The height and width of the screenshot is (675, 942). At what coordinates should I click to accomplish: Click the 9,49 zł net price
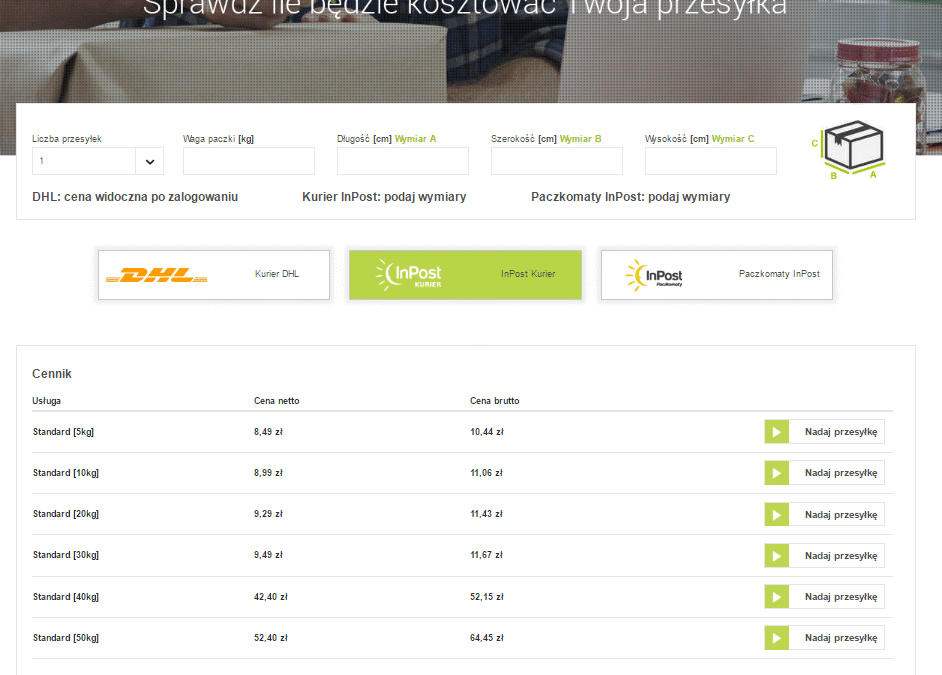pos(268,555)
